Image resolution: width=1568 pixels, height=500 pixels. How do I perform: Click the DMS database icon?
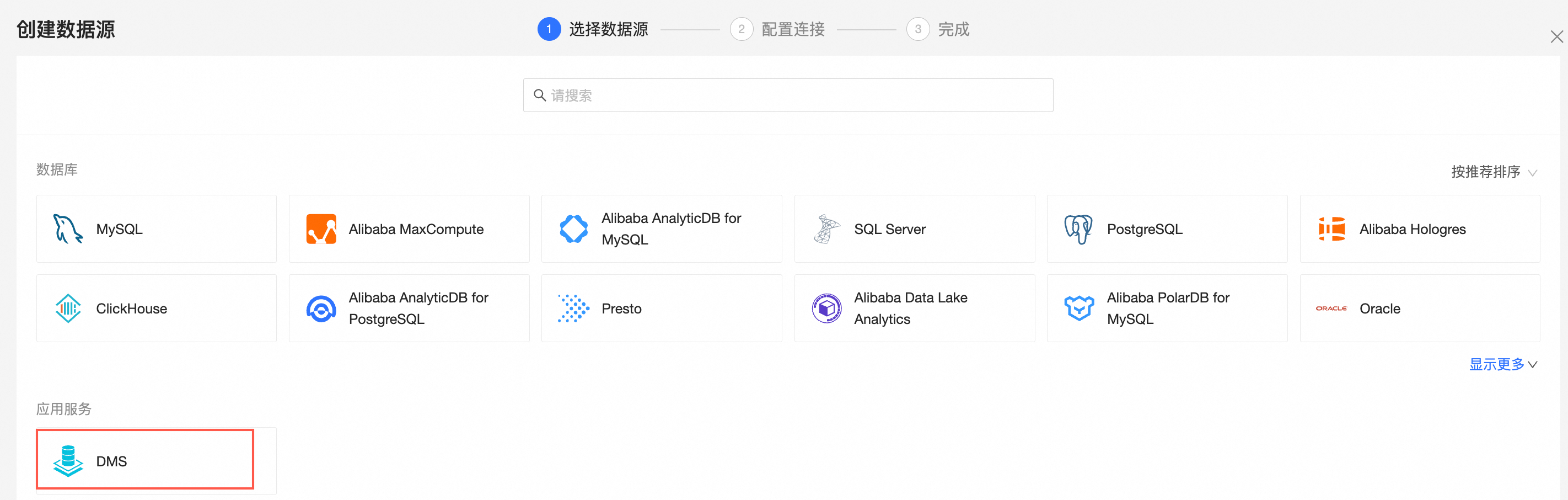68,461
